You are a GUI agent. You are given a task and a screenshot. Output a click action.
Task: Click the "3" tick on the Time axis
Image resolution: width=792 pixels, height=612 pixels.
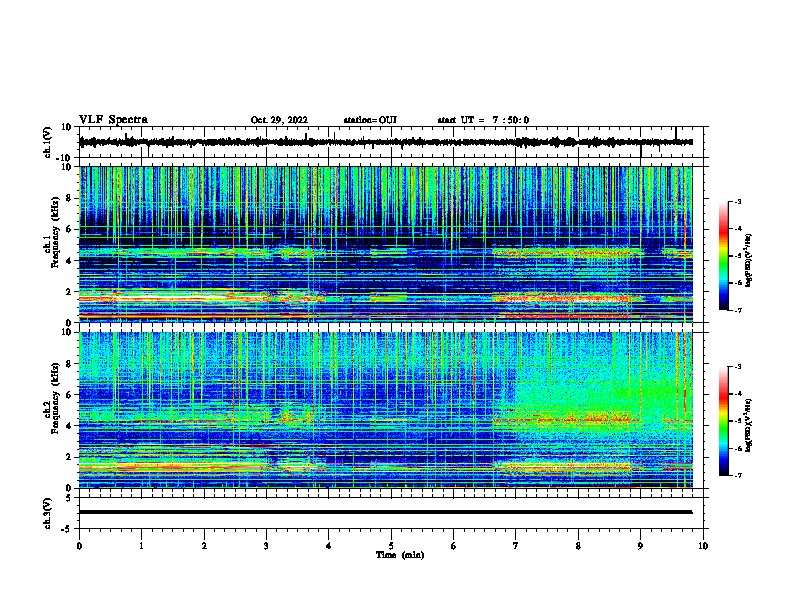pos(266,546)
